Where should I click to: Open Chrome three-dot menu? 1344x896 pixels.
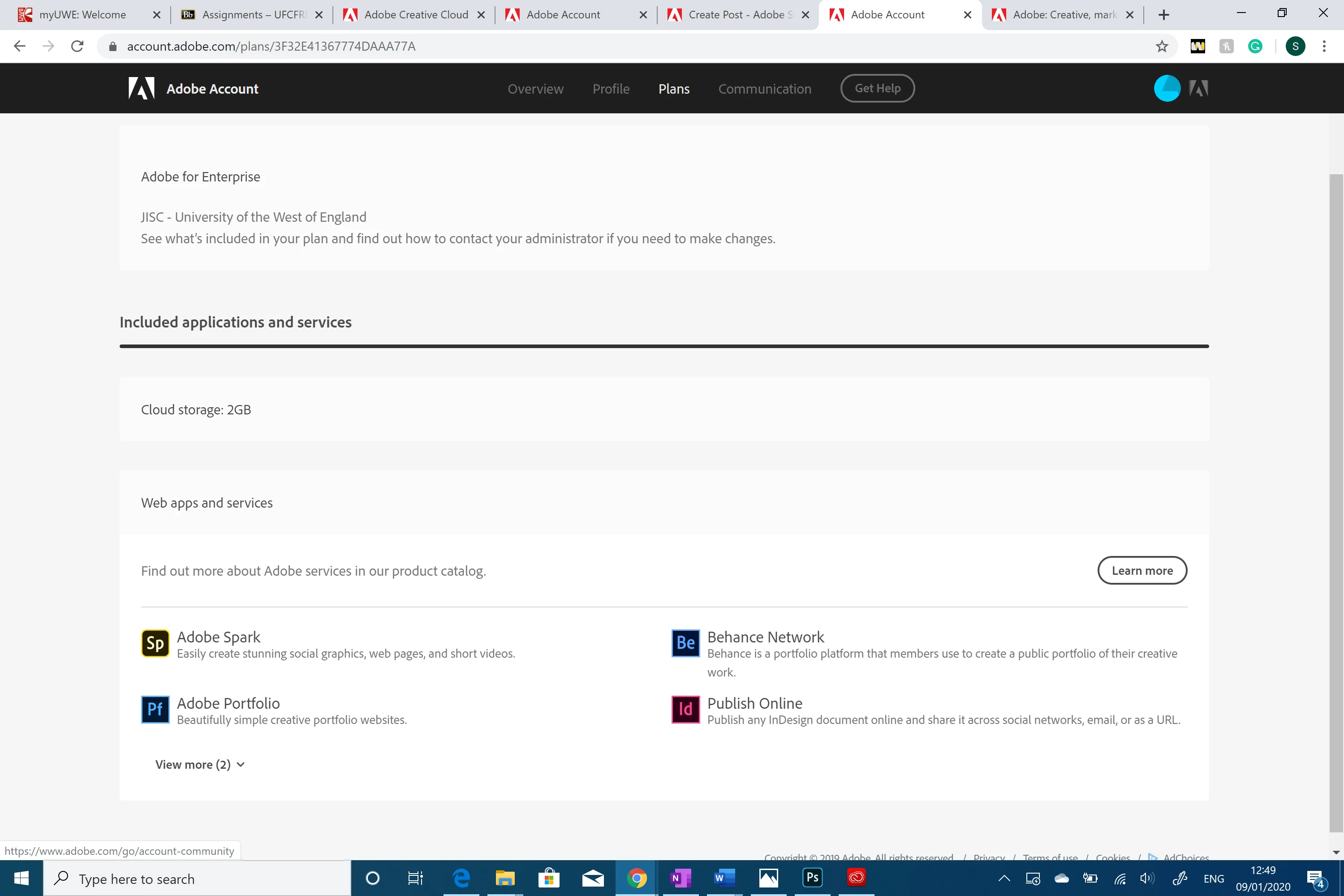click(x=1324, y=46)
